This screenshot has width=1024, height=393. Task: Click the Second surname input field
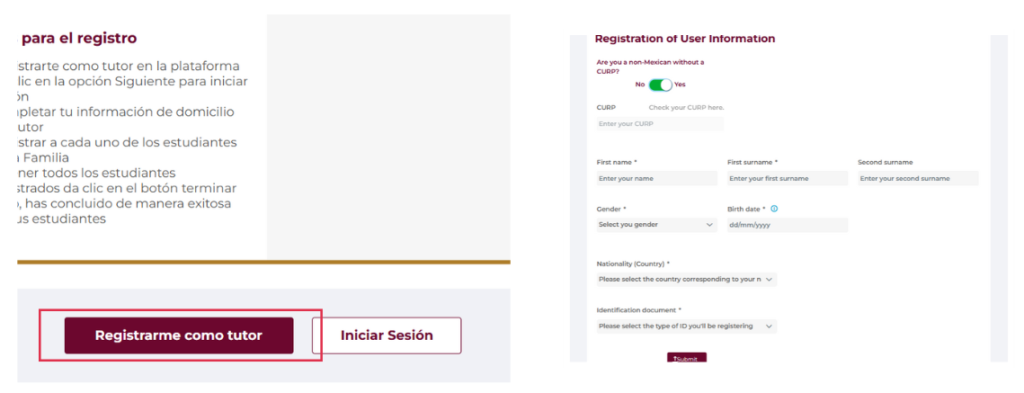tap(918, 178)
